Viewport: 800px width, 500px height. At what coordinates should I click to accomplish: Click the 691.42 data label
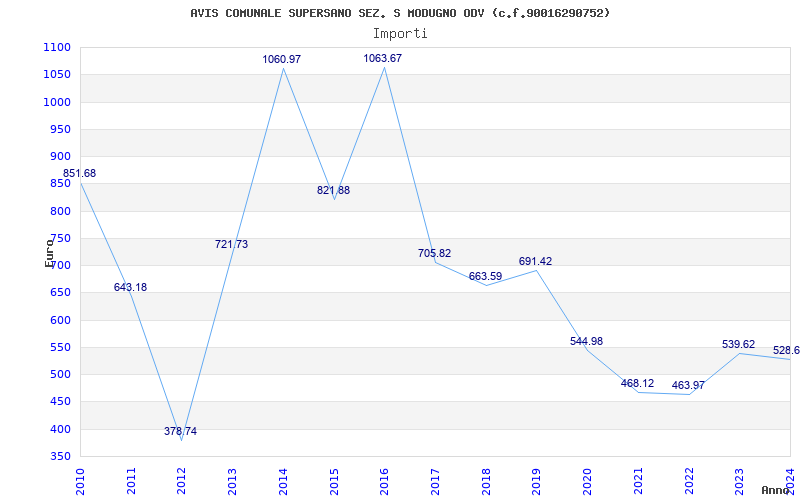pyautogui.click(x=535, y=261)
